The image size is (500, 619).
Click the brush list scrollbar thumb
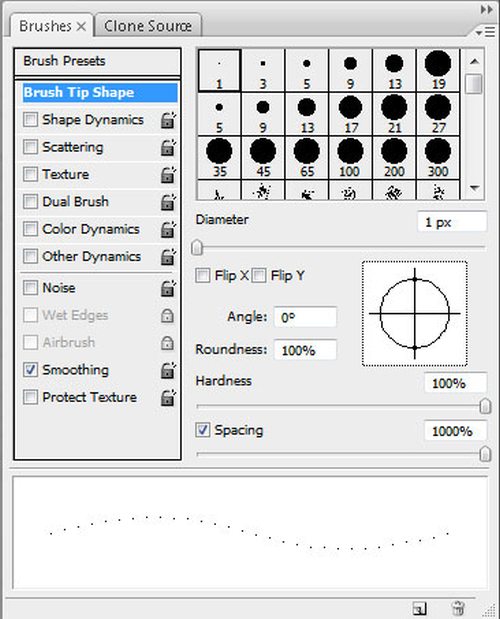click(x=474, y=83)
